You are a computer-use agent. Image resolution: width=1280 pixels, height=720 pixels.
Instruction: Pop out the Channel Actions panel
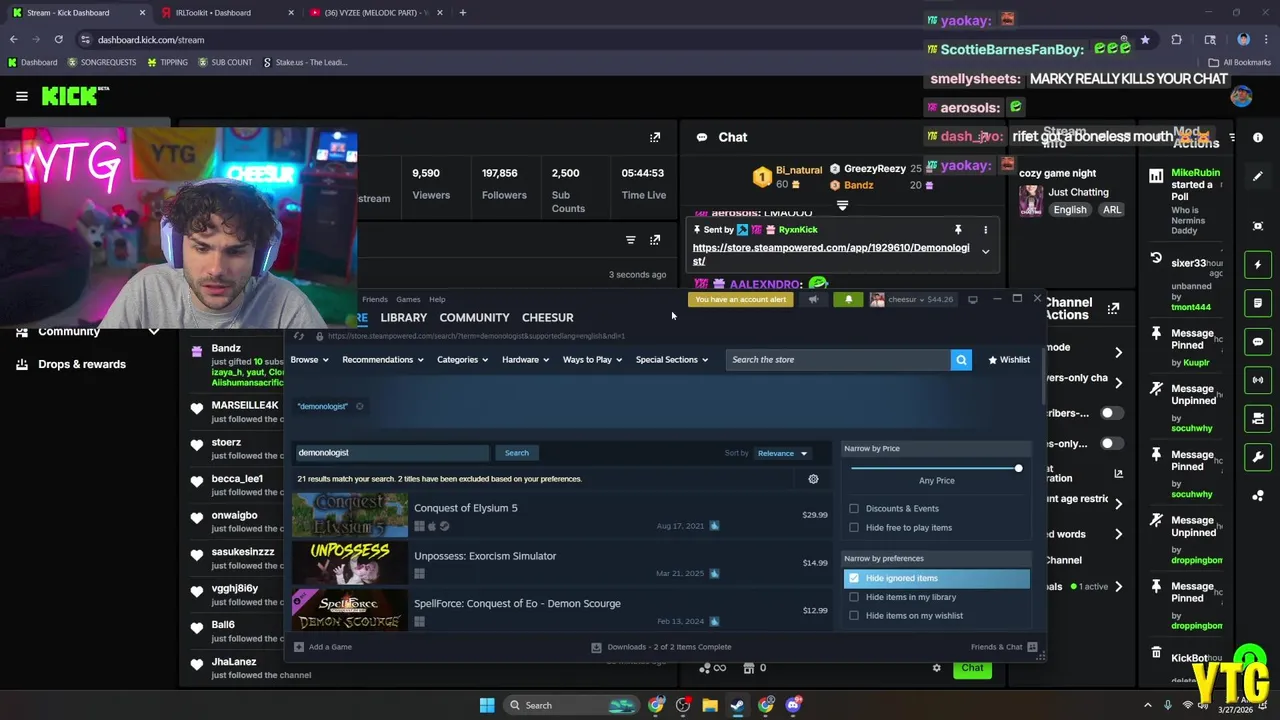(1113, 309)
